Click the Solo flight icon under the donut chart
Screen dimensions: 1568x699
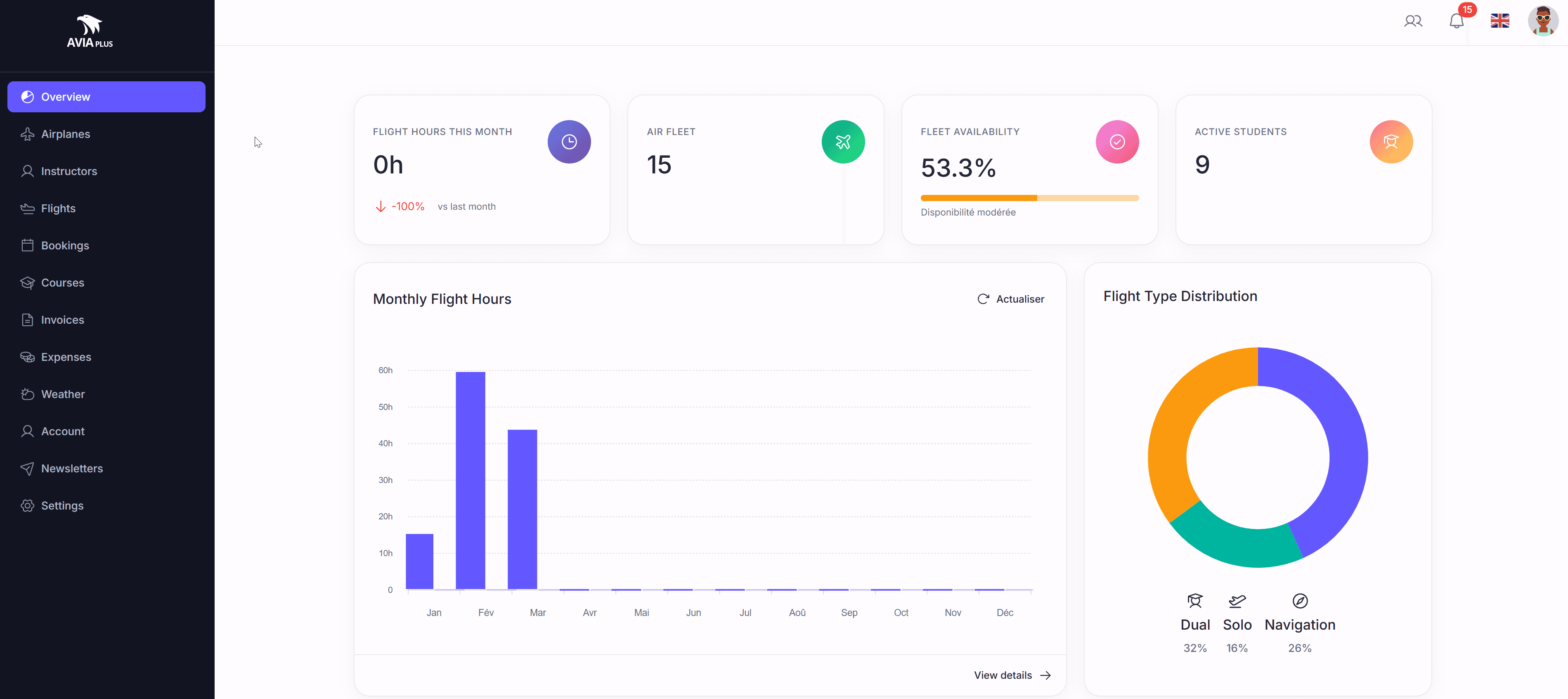pyautogui.click(x=1237, y=601)
